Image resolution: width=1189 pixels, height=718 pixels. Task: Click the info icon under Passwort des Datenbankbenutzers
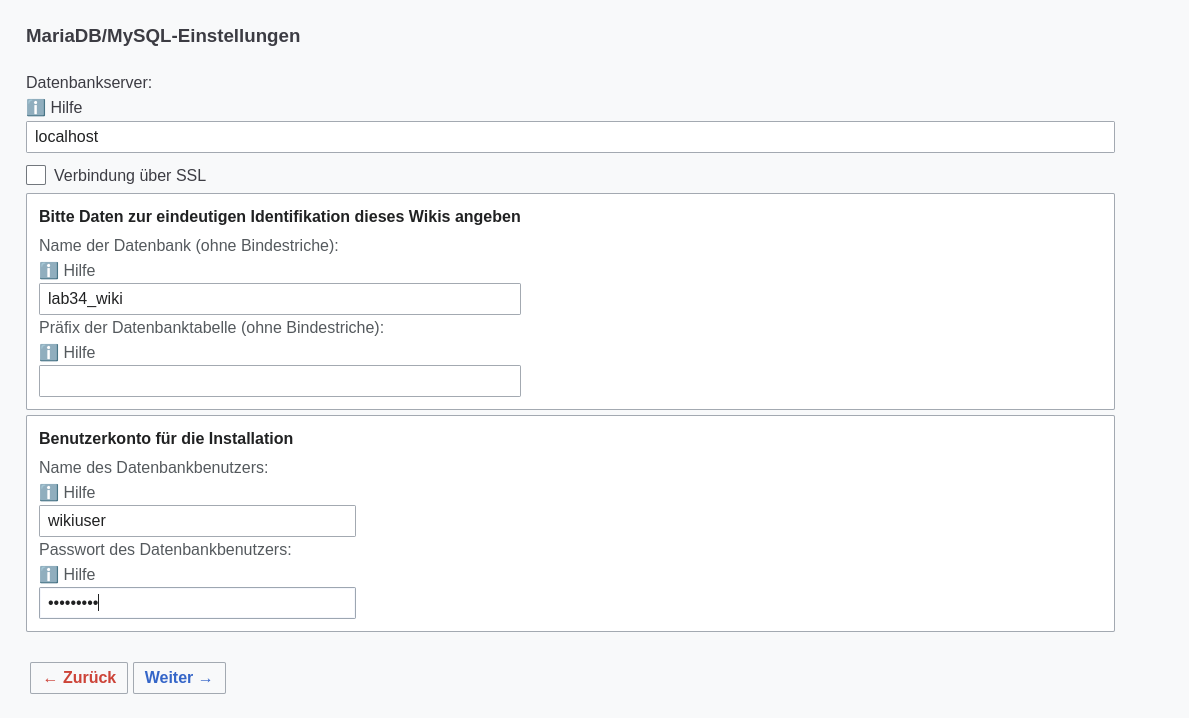coord(49,574)
